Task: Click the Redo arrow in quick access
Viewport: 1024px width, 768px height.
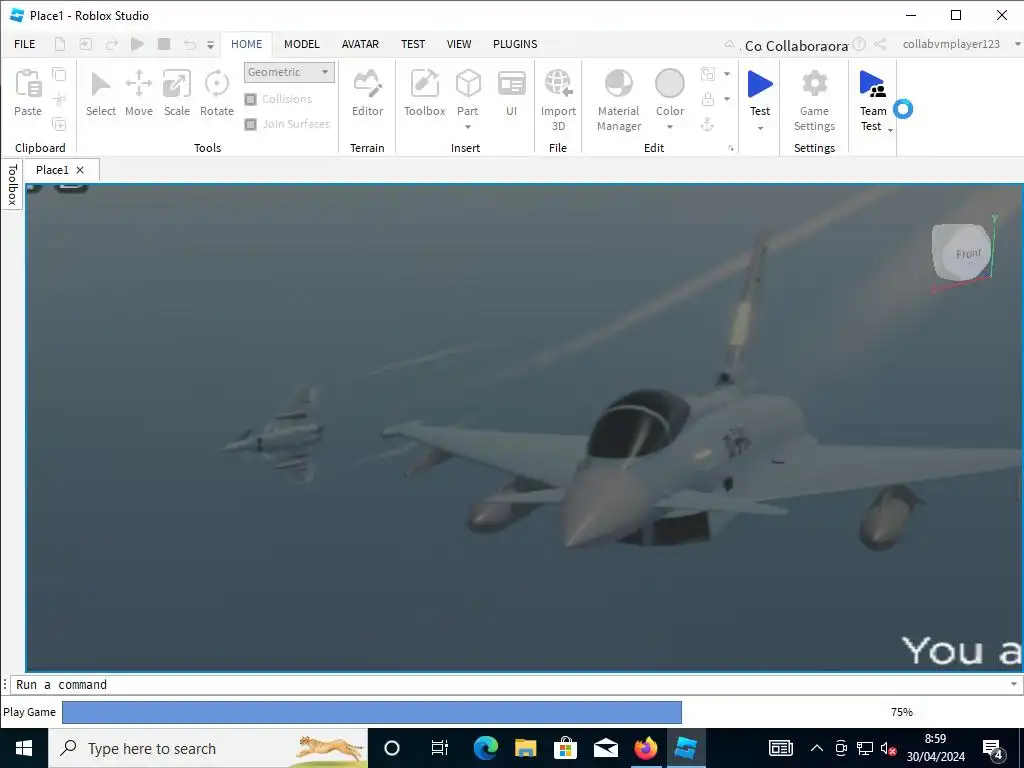Action: point(112,44)
